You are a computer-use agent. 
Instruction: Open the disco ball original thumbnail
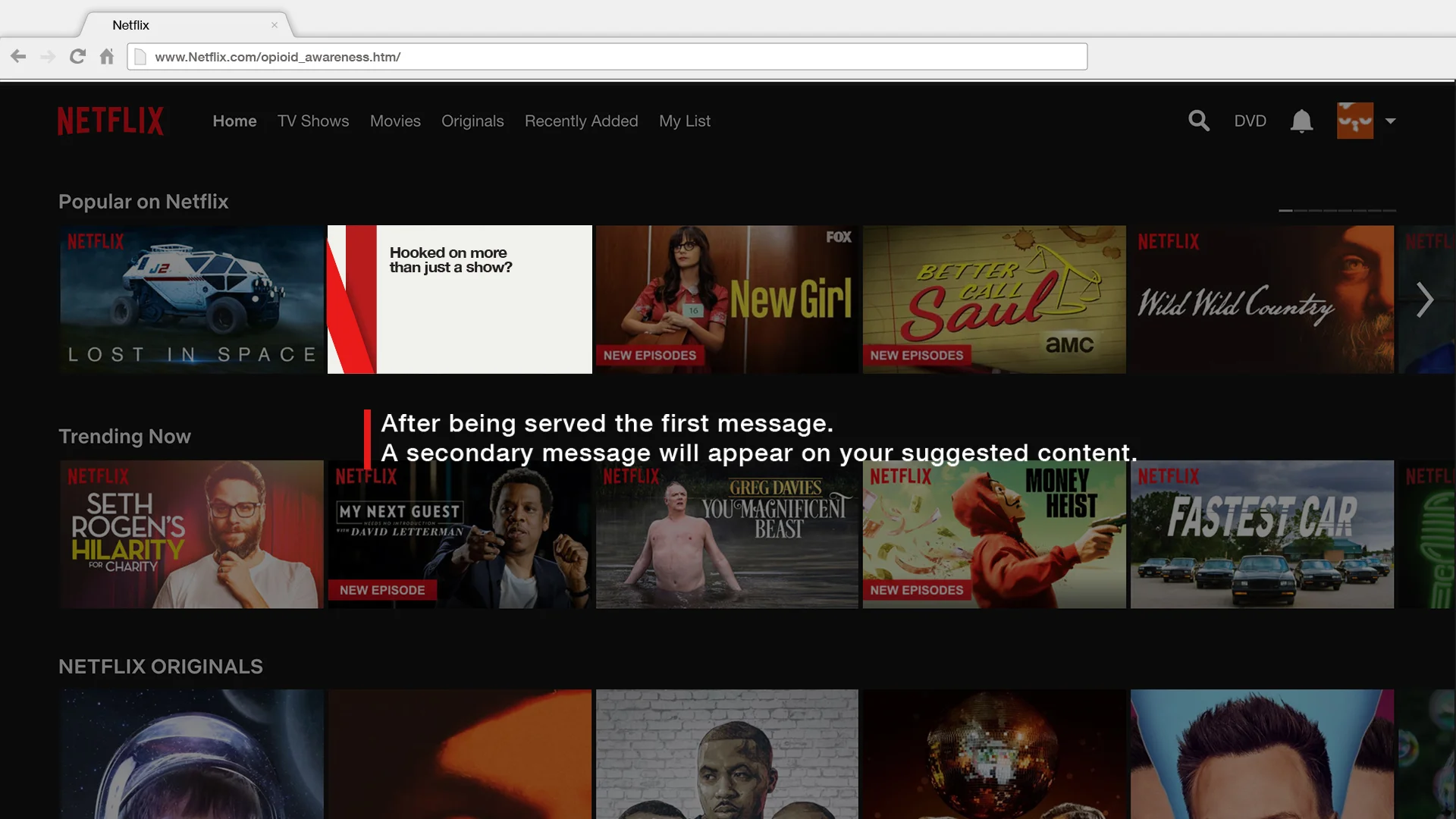pyautogui.click(x=994, y=754)
